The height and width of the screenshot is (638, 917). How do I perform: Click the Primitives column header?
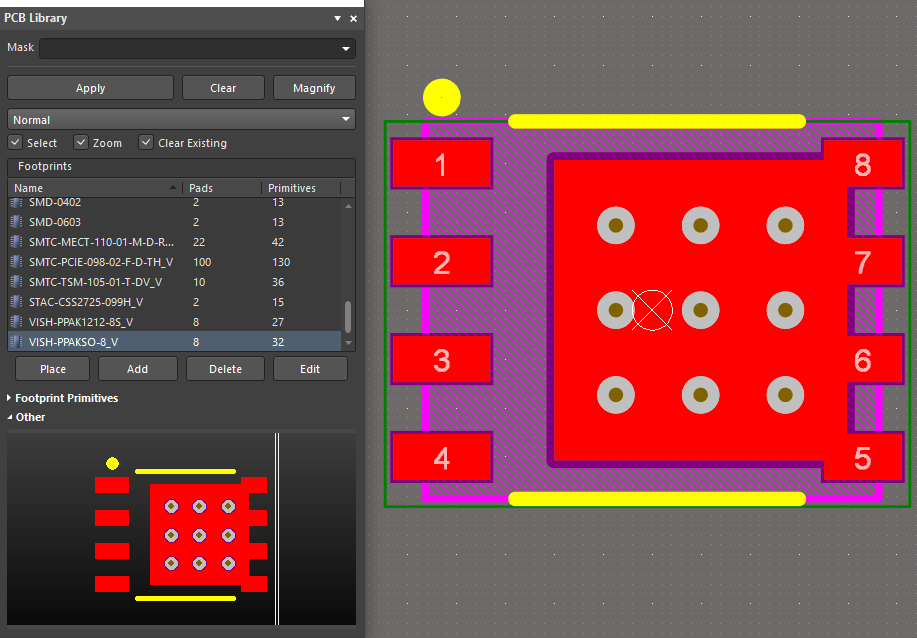pos(301,188)
